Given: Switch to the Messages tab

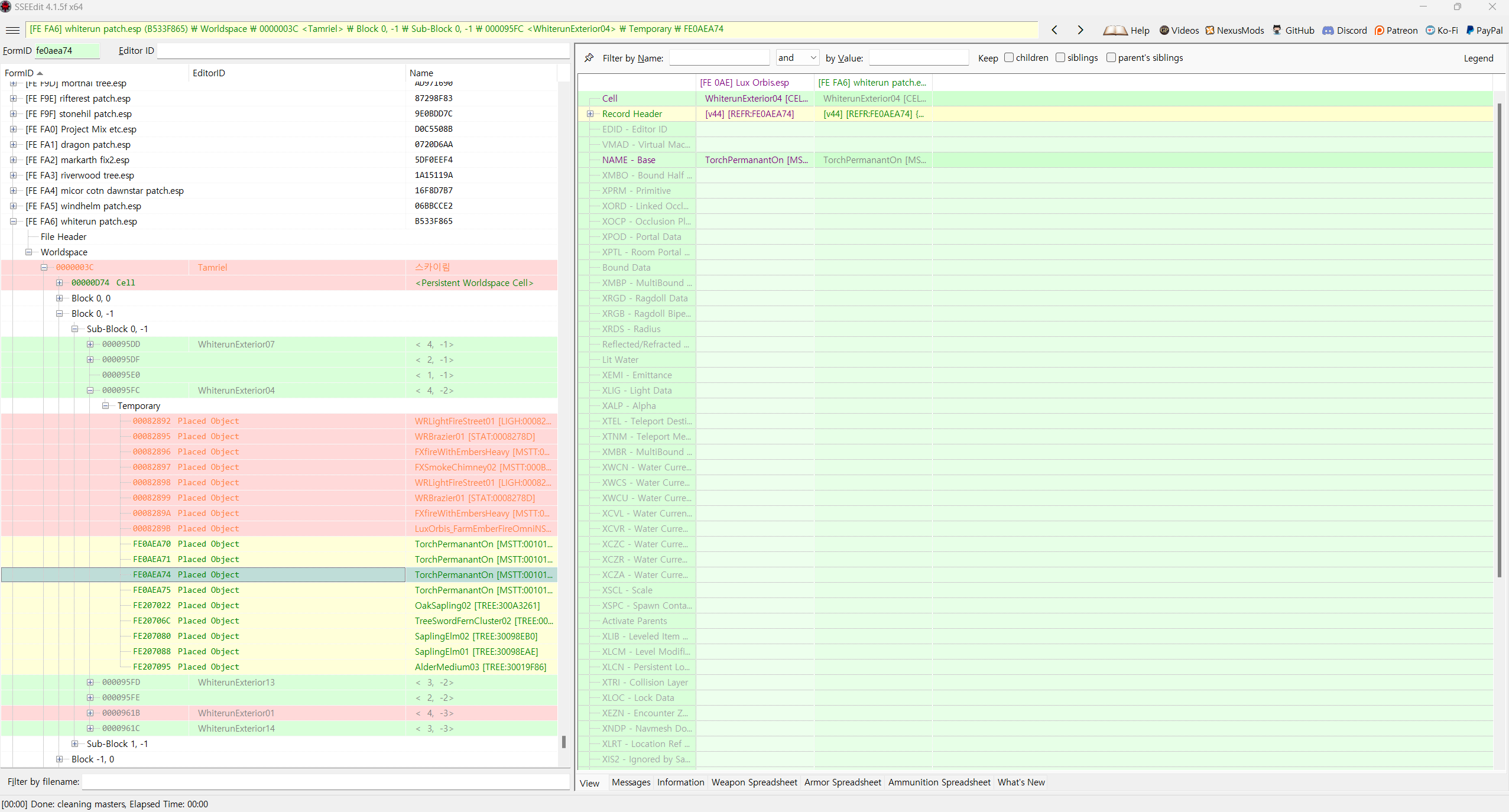Looking at the screenshot, I should [x=631, y=782].
